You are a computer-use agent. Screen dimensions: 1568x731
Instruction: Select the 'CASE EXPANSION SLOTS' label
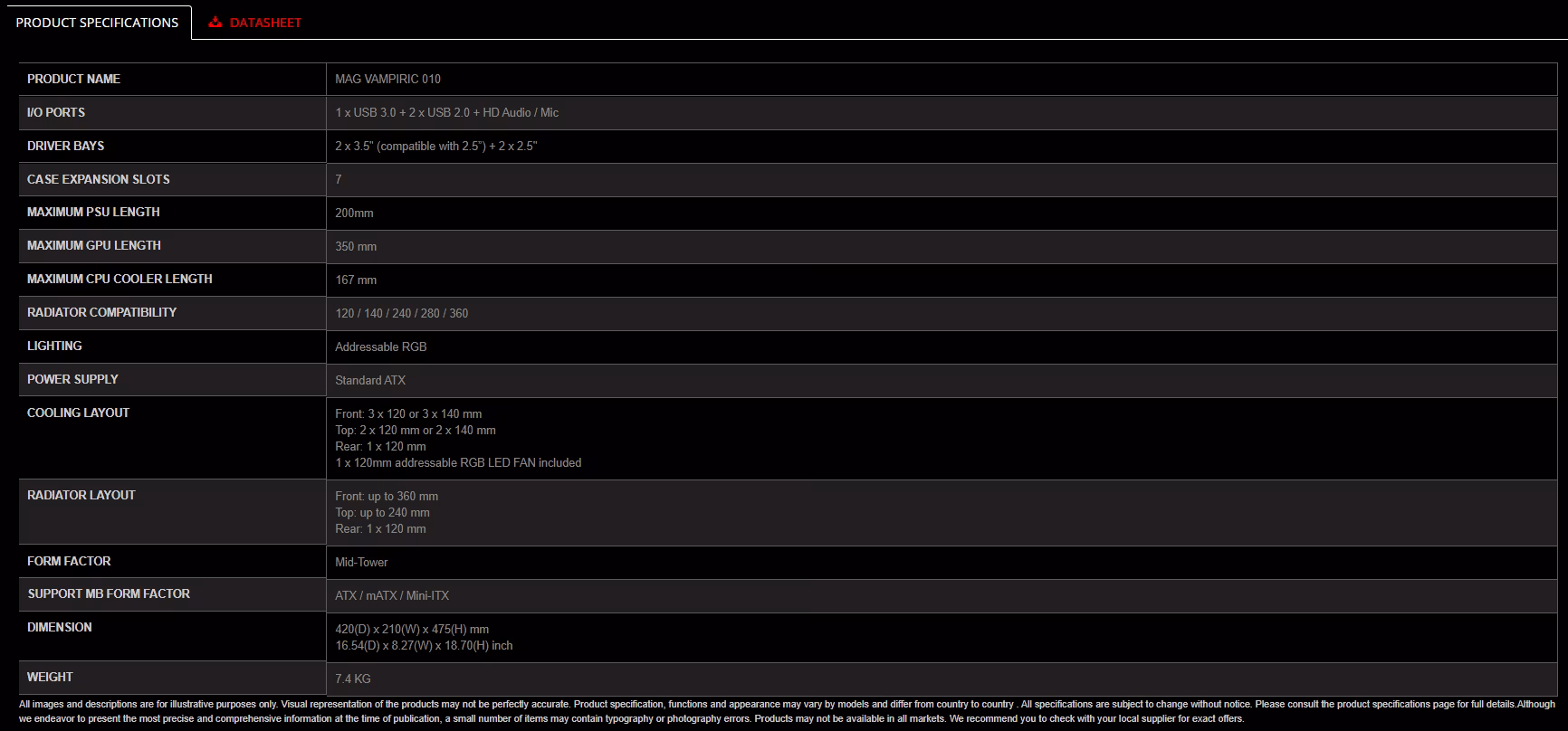(x=99, y=179)
